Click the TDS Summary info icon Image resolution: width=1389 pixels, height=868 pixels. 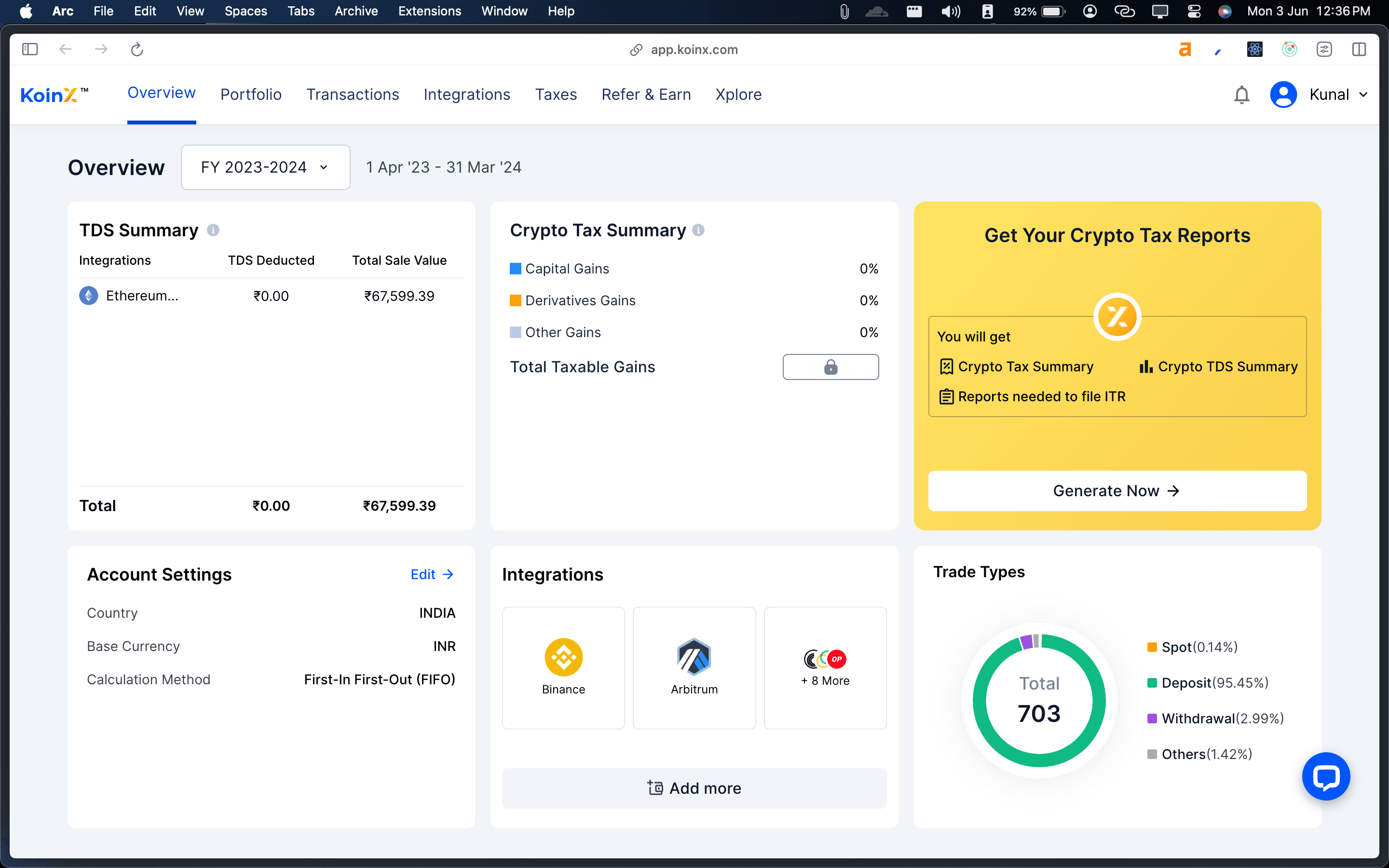coord(213,230)
